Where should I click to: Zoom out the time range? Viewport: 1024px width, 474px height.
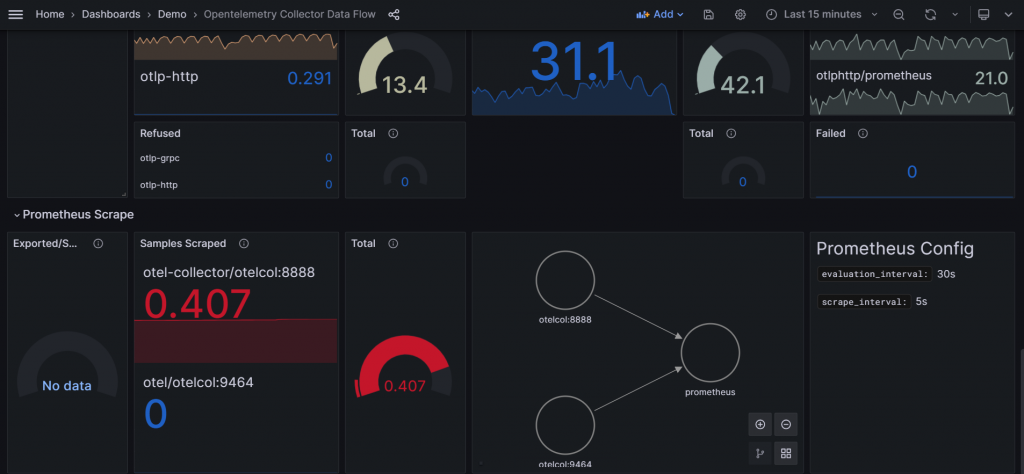pos(899,14)
